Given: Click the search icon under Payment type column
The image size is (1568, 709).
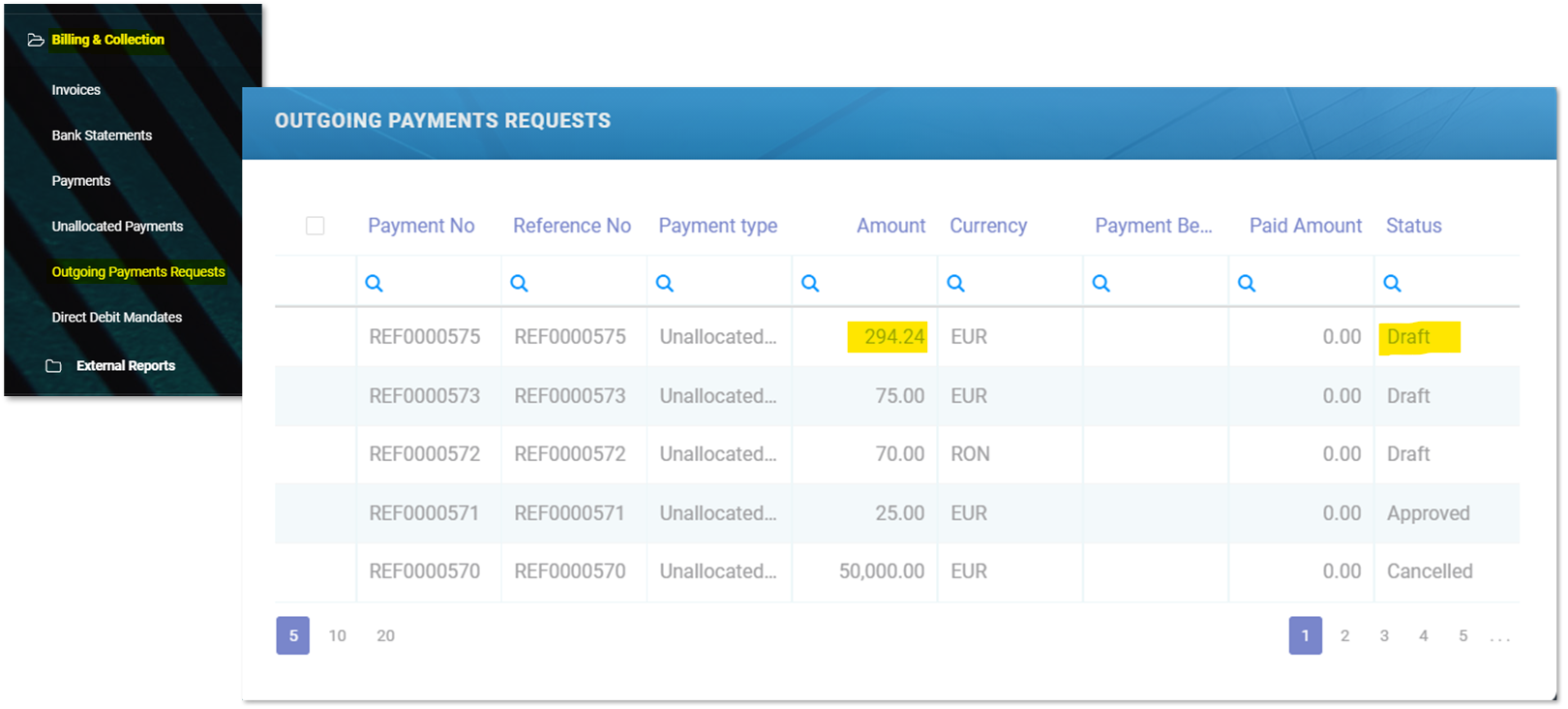Looking at the screenshot, I should pos(664,284).
